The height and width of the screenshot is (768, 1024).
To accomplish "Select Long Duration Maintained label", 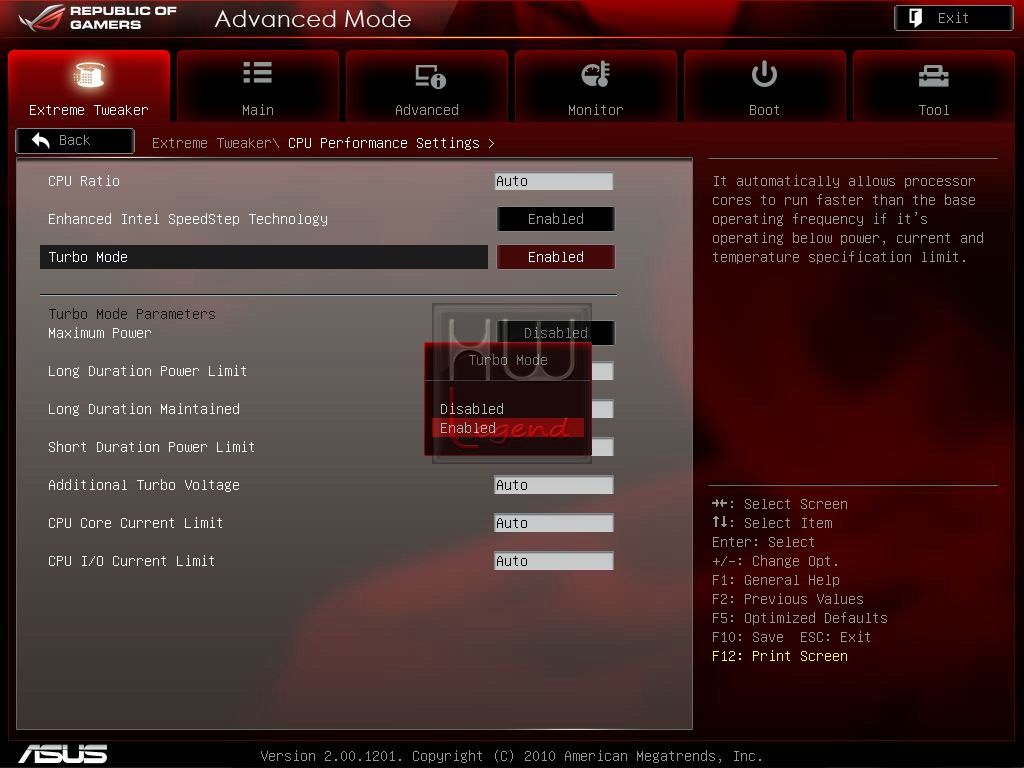I will (x=144, y=409).
